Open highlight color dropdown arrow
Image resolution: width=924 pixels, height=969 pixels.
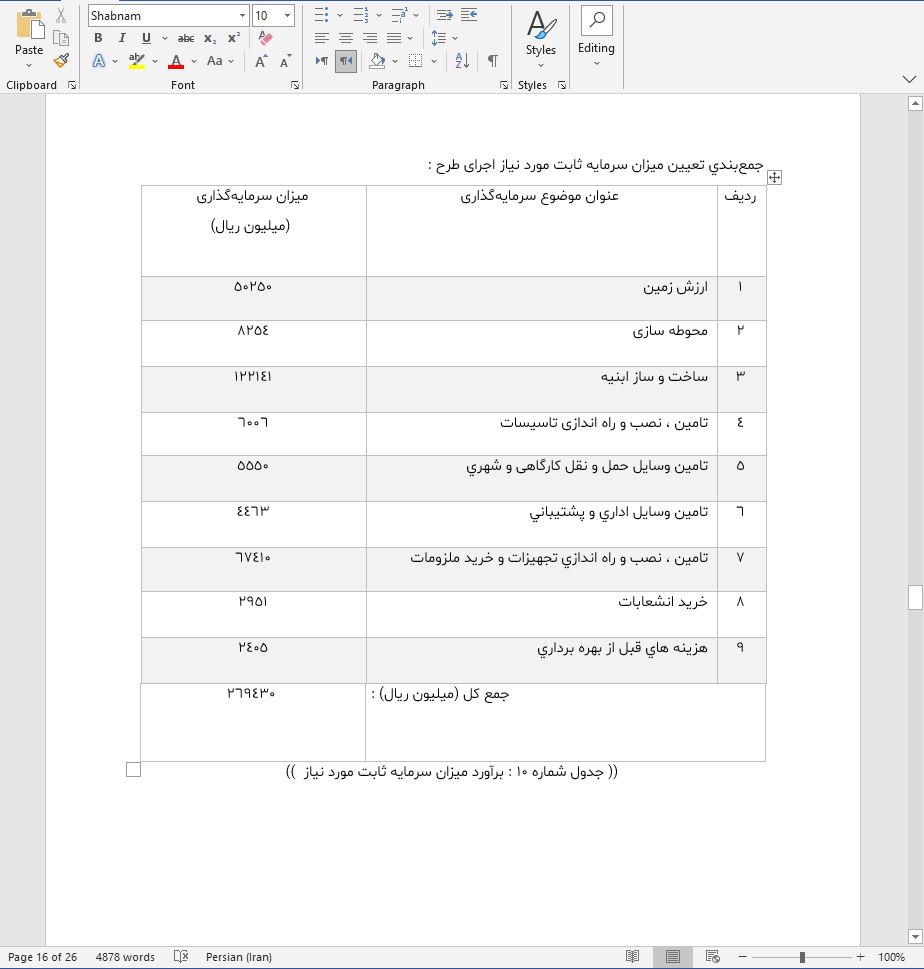tap(155, 61)
